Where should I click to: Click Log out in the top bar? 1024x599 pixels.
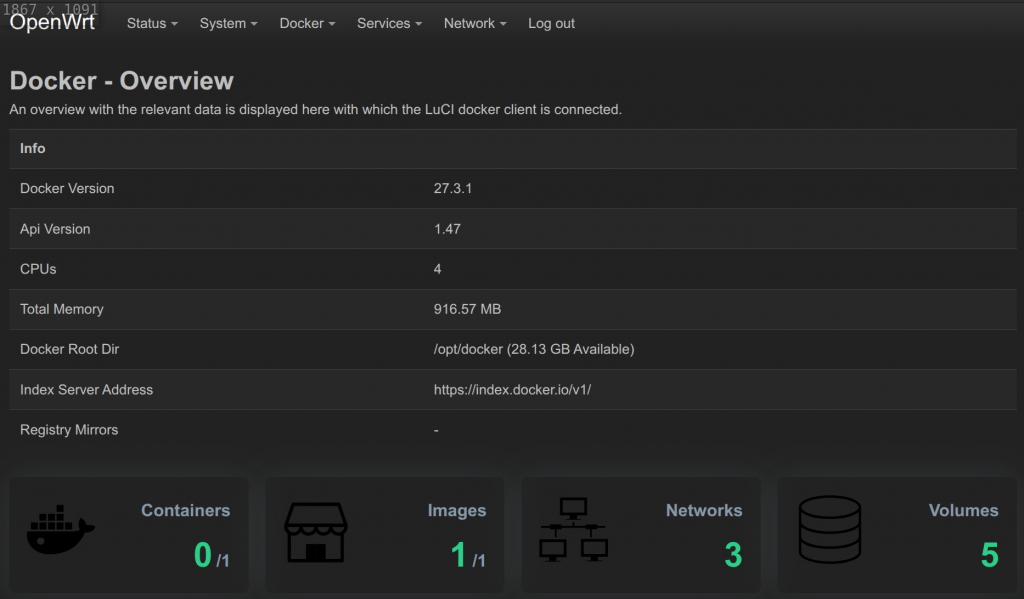point(551,24)
